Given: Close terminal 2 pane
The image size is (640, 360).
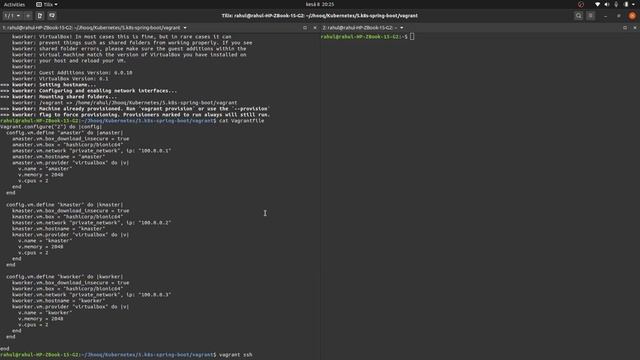Looking at the screenshot, I should [x=635, y=28].
